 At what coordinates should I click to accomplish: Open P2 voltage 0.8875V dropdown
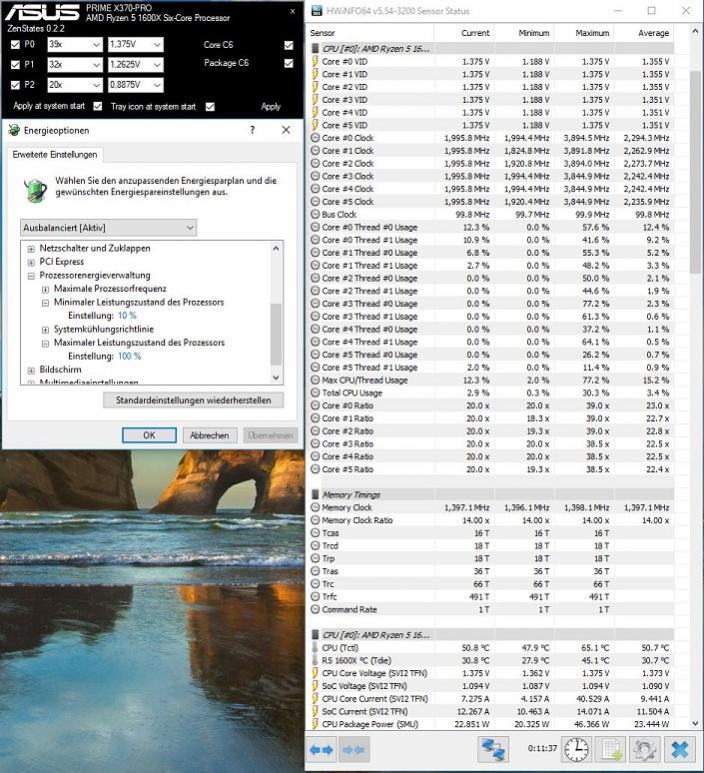[136, 85]
